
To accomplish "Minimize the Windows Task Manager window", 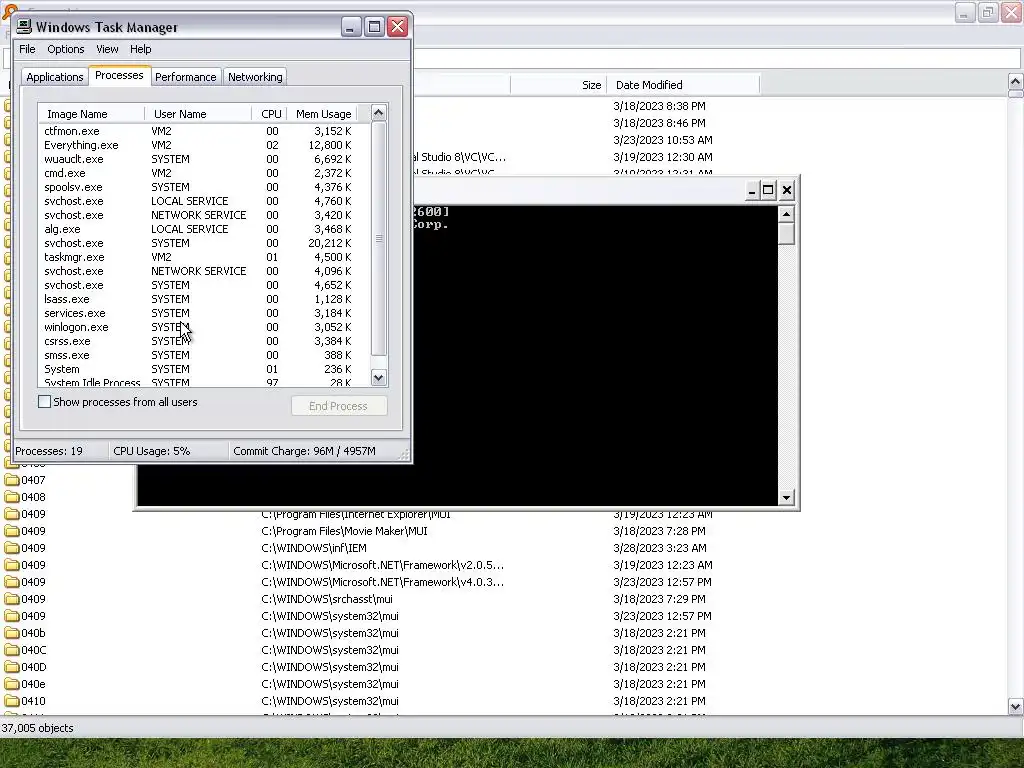I will (x=351, y=27).
